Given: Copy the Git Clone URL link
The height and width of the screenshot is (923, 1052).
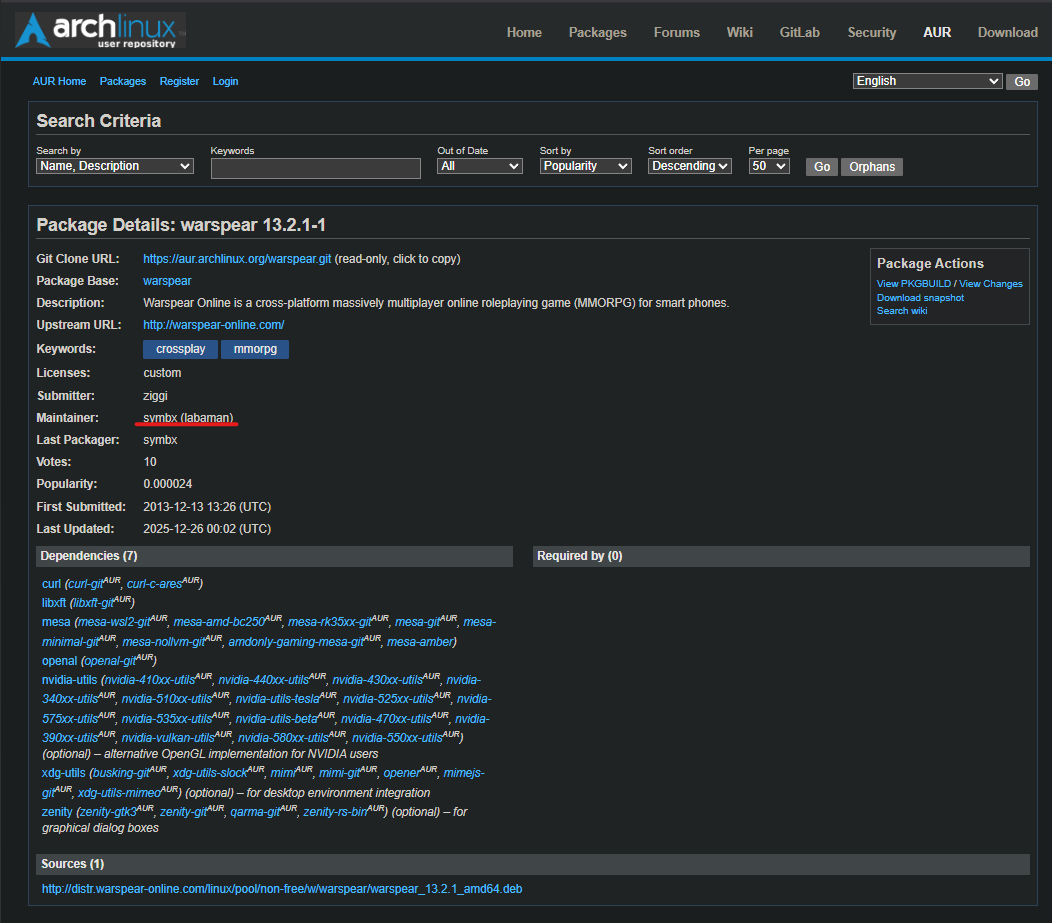Looking at the screenshot, I should (237, 259).
